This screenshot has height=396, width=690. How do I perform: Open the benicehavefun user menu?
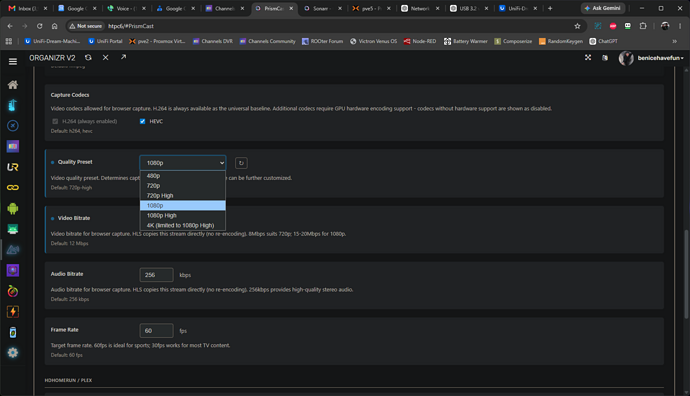651,58
